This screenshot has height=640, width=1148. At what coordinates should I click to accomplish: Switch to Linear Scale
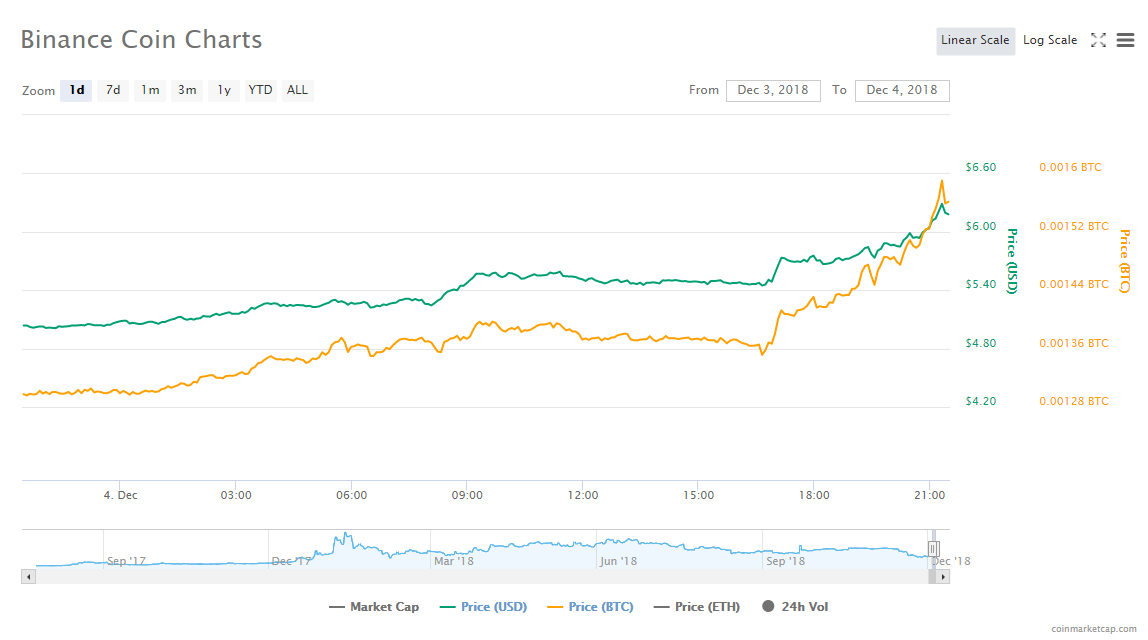[975, 41]
